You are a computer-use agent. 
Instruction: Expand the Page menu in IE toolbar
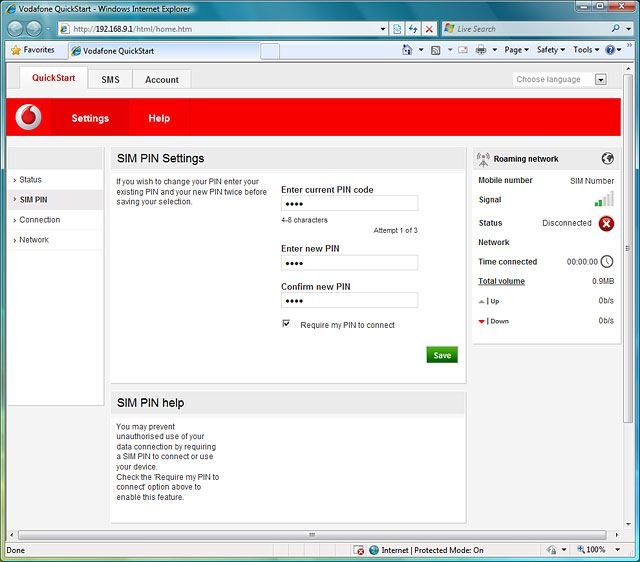point(516,49)
